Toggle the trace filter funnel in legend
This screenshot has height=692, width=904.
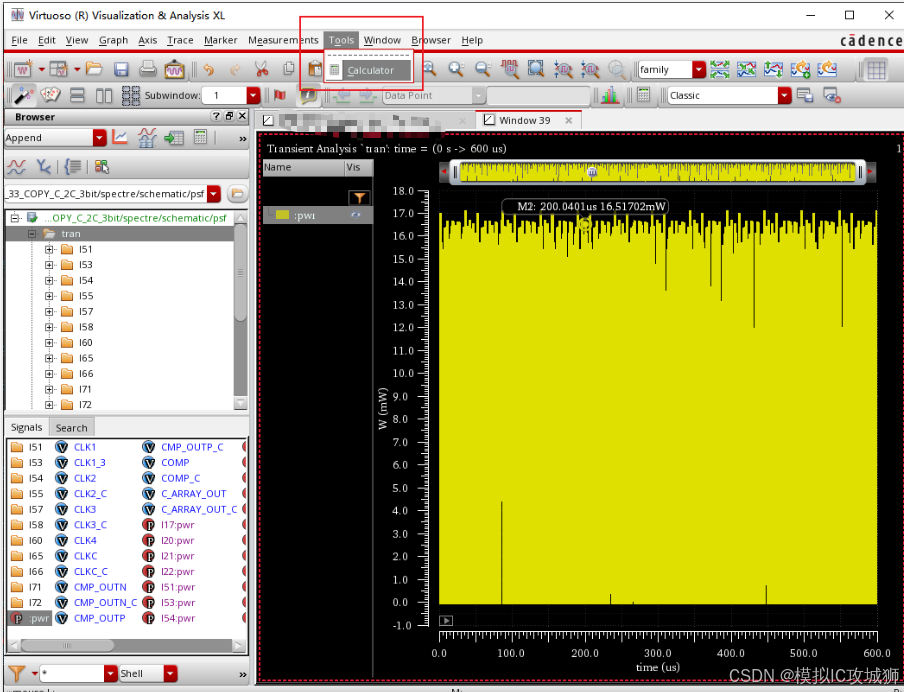(x=358, y=198)
